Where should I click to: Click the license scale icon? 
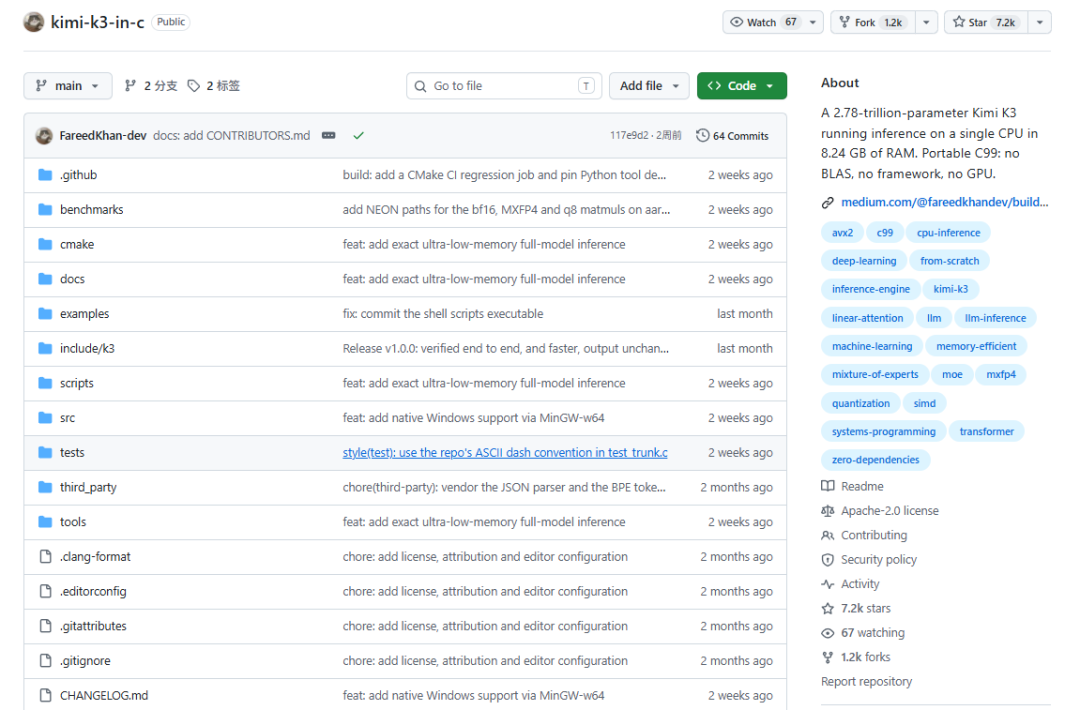click(828, 510)
